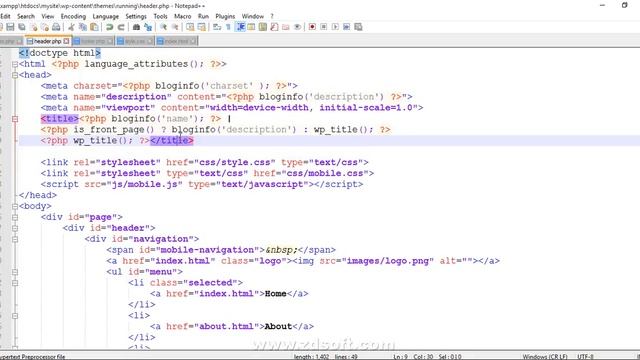Open Folder as Workspace toolbar icon

point(286,27)
